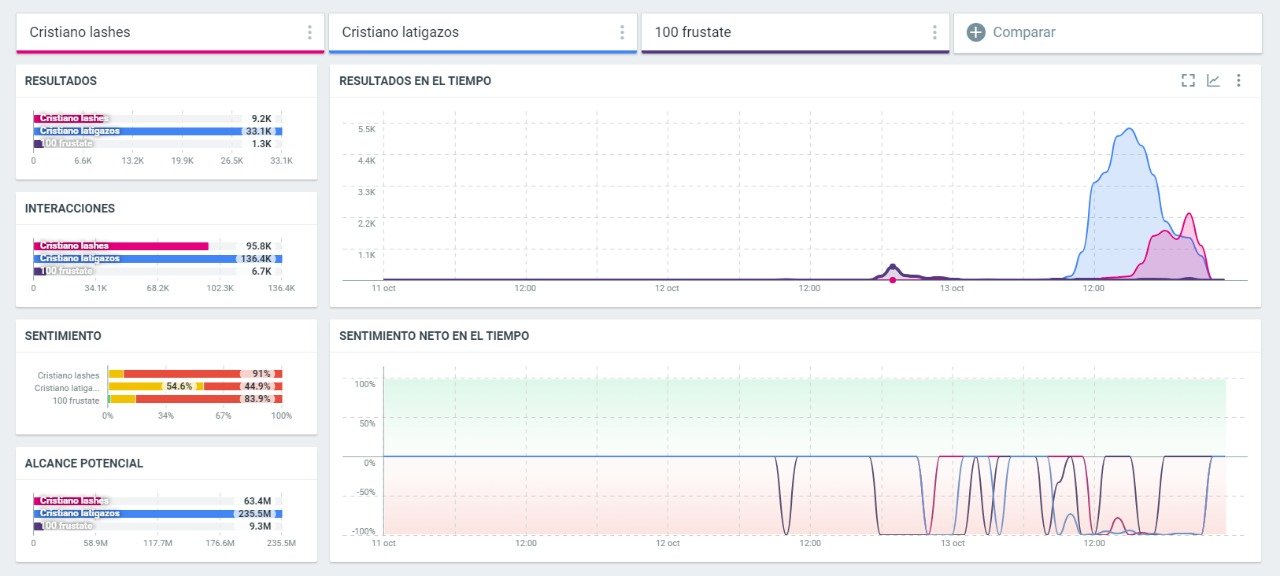1280x576 pixels.
Task: Click the blue latigazos peak in the results chart
Action: click(1129, 130)
